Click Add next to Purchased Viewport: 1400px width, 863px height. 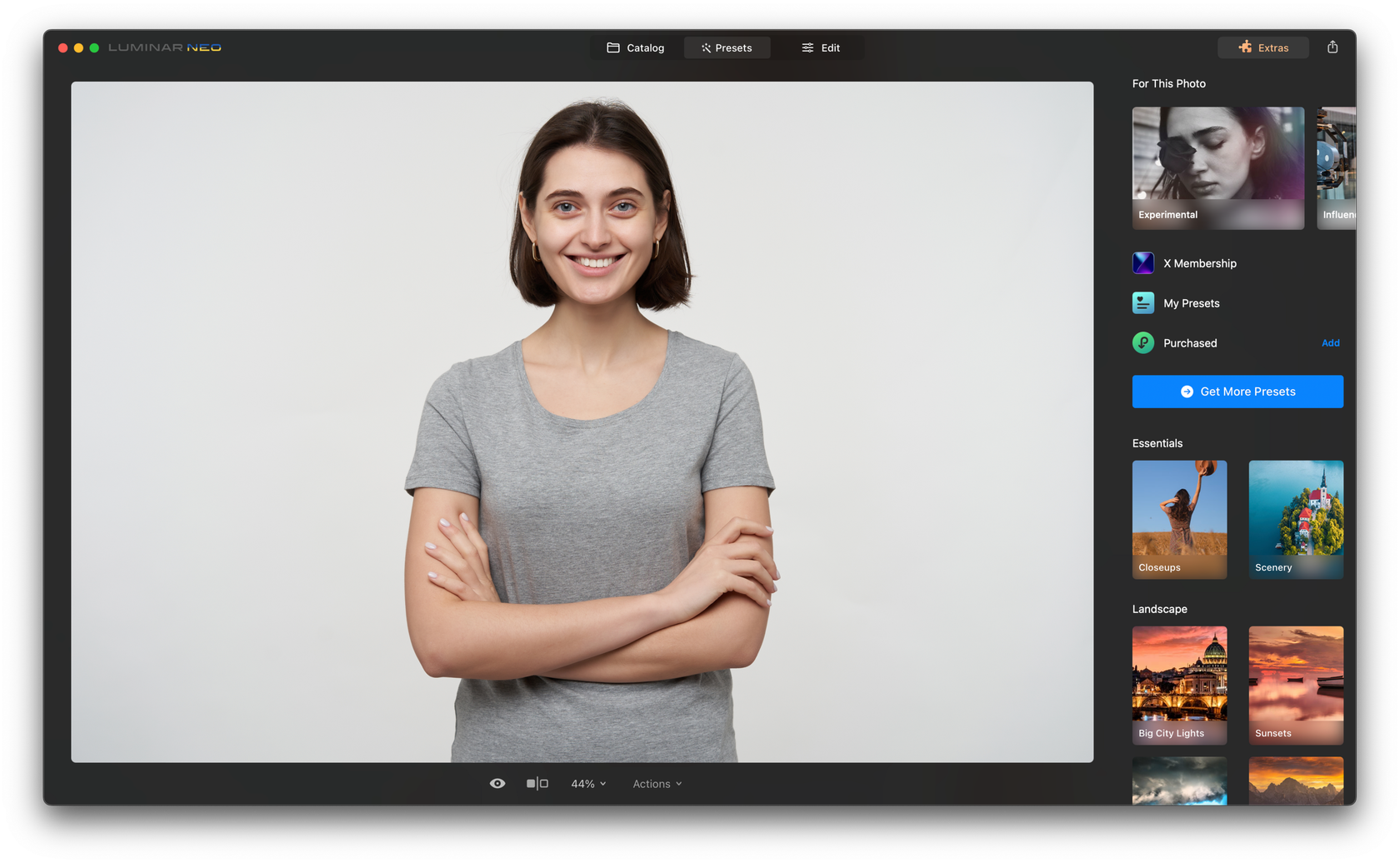(x=1330, y=342)
